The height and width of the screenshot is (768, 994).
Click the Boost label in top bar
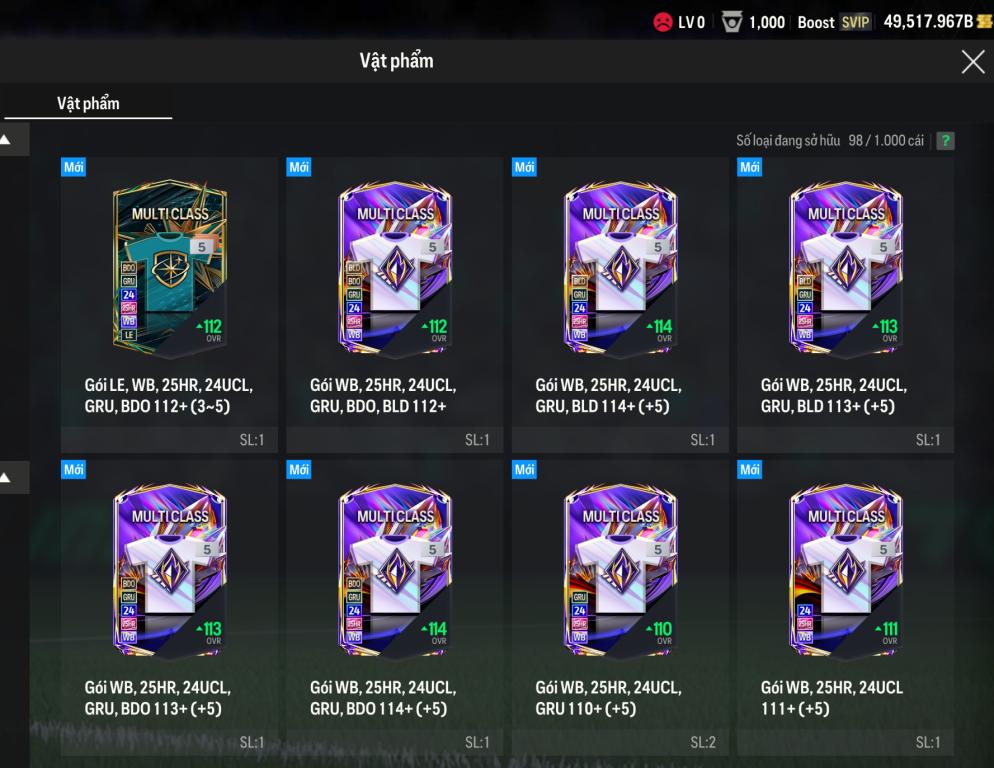point(816,22)
